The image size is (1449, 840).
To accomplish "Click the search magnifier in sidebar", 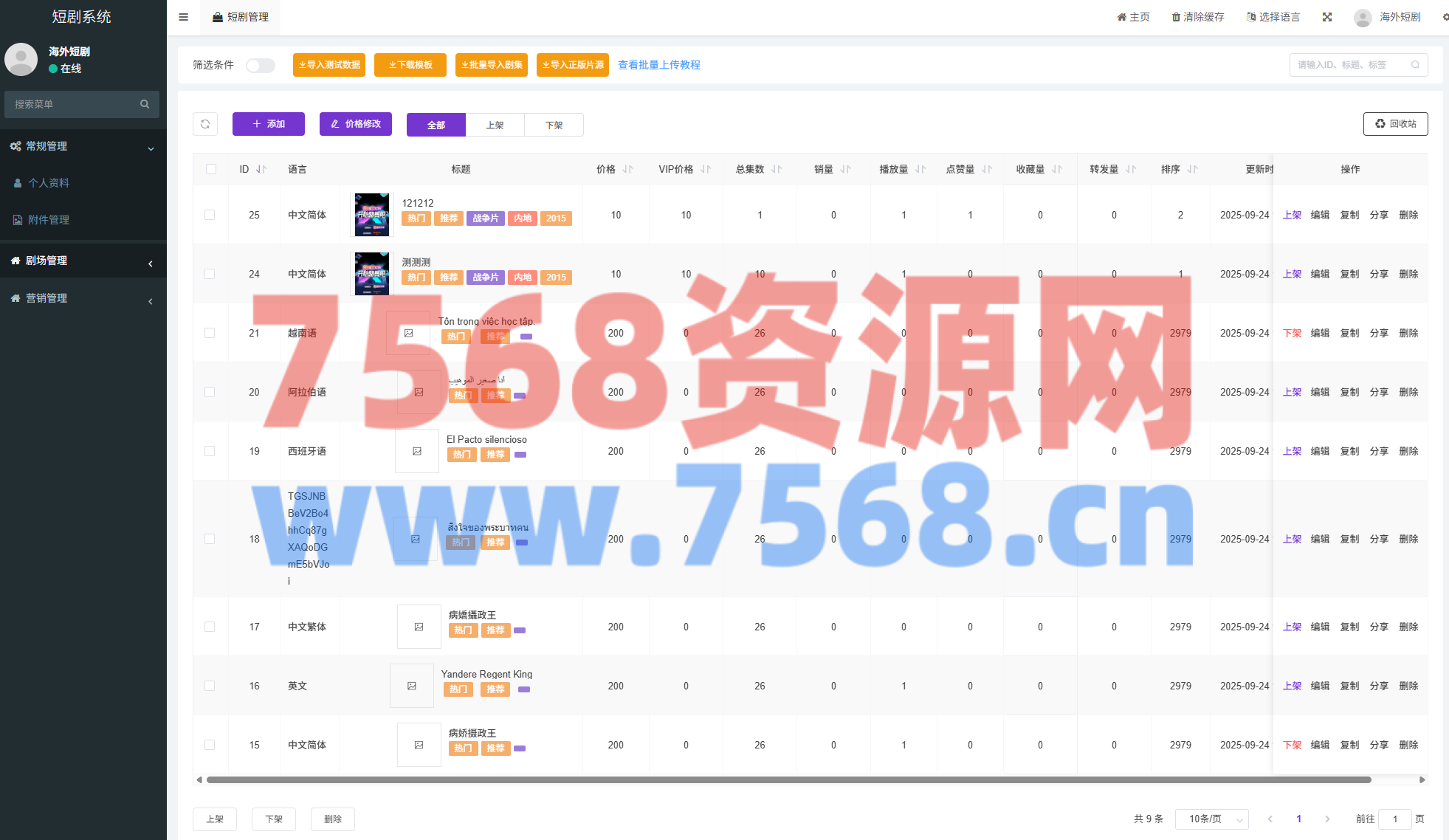I will [145, 104].
